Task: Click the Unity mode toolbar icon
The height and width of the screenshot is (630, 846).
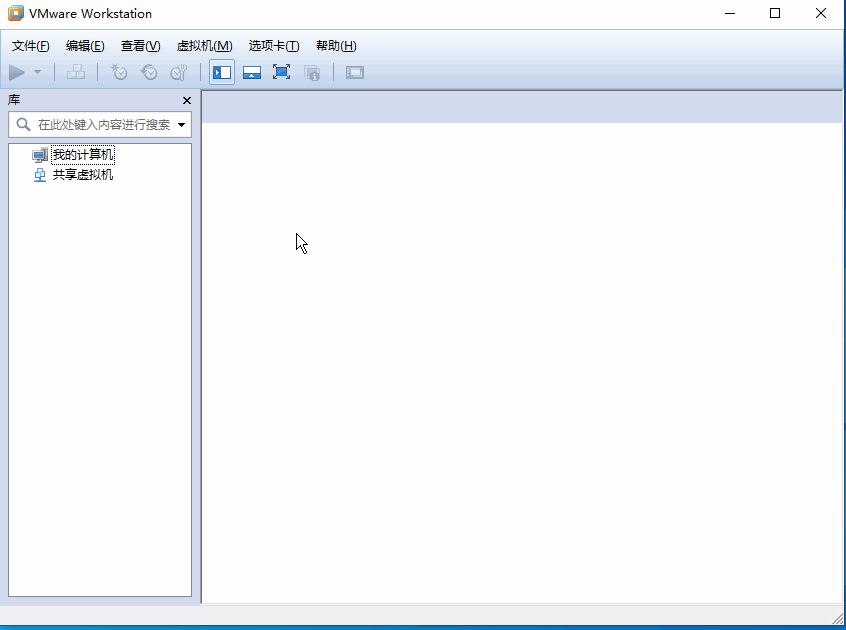Action: point(312,72)
